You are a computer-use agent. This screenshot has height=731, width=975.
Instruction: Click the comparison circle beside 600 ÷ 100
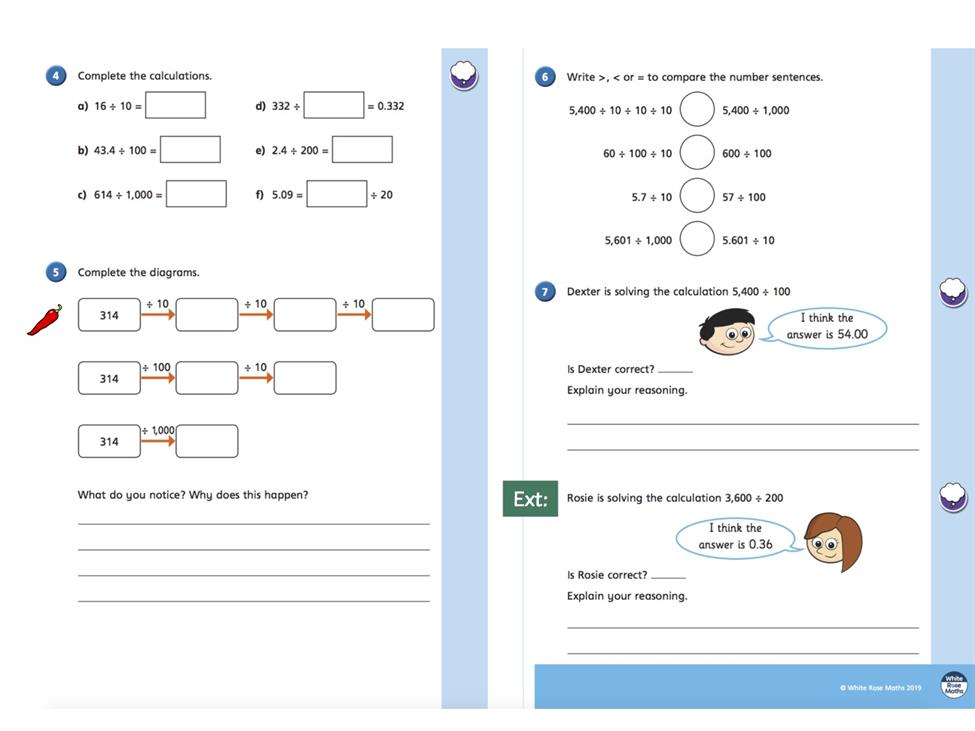(x=696, y=152)
